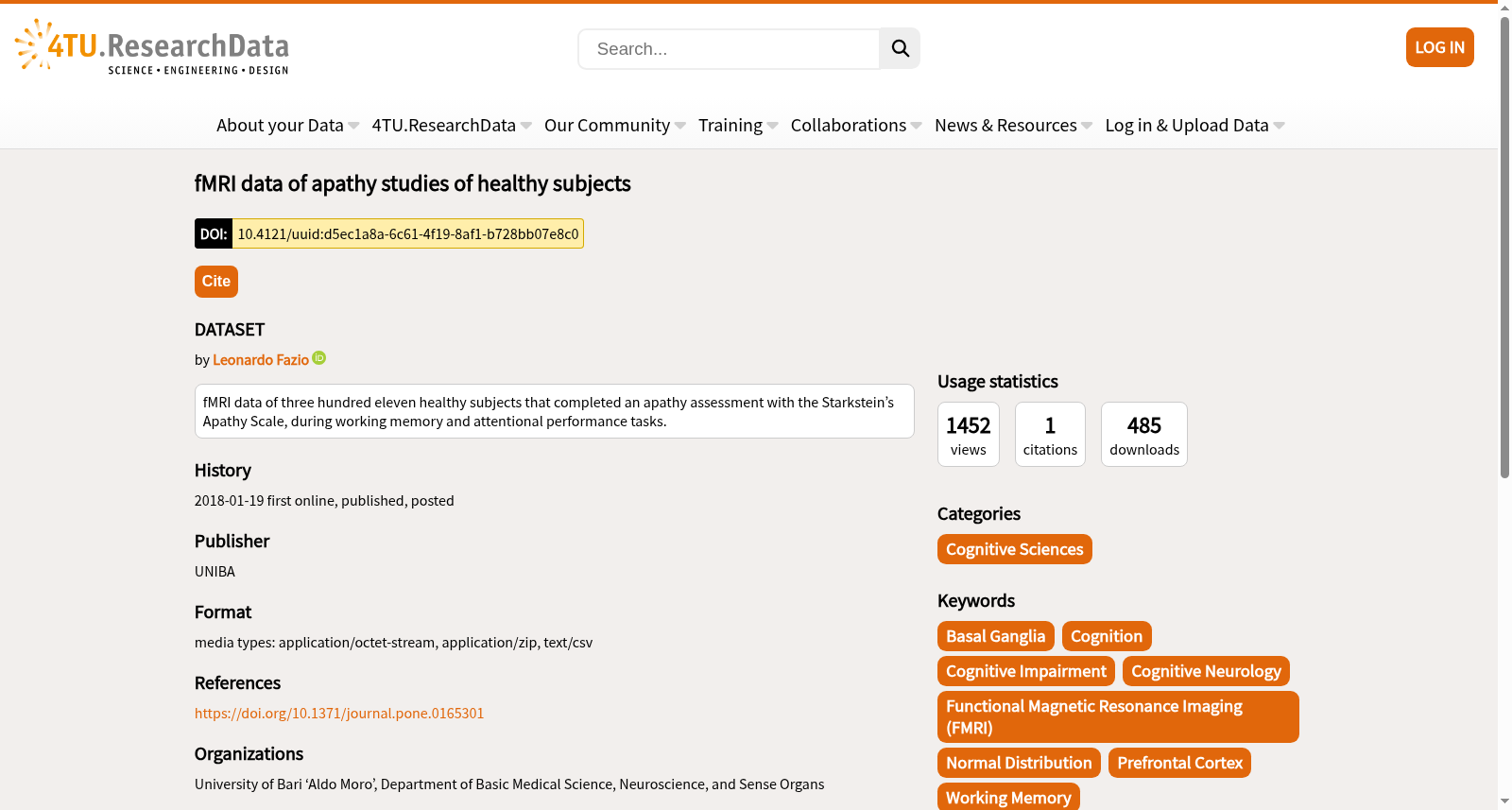Click the ORCID icon beside Leonardo Fazio
This screenshot has height=810, width=1512.
[x=319, y=358]
